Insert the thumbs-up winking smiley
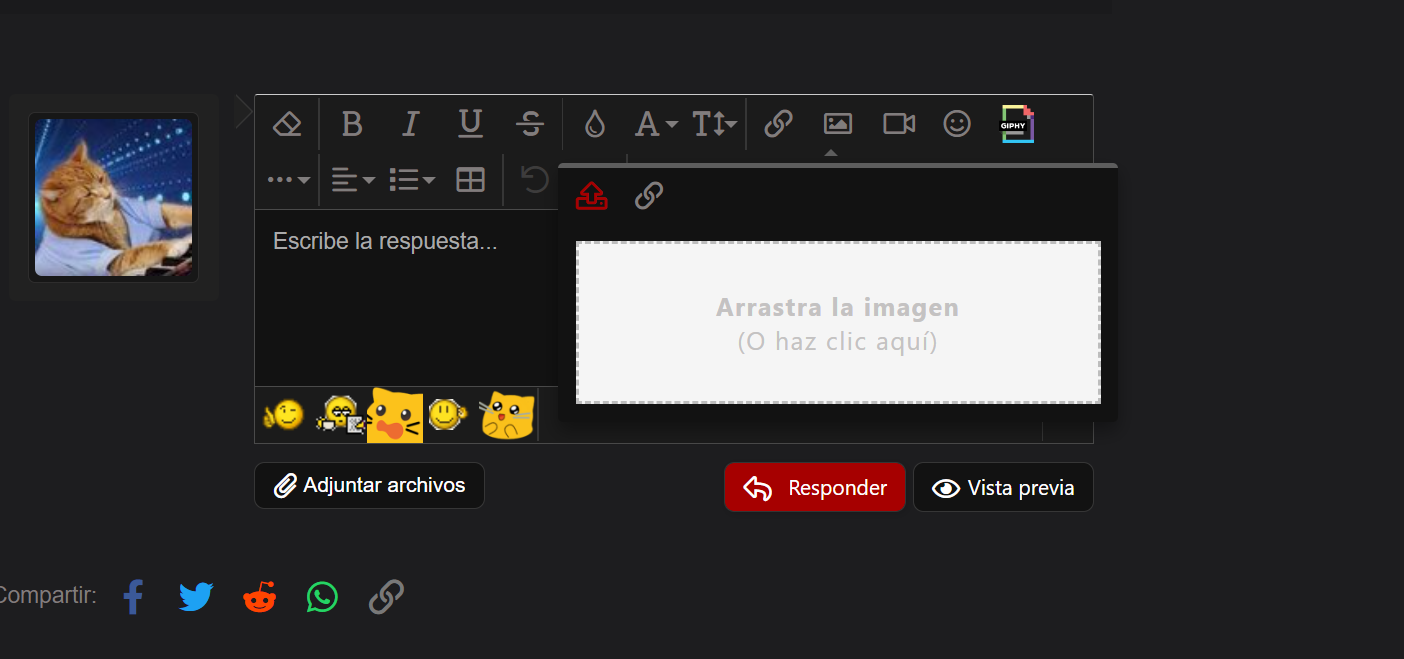This screenshot has height=659, width=1404. pos(283,415)
